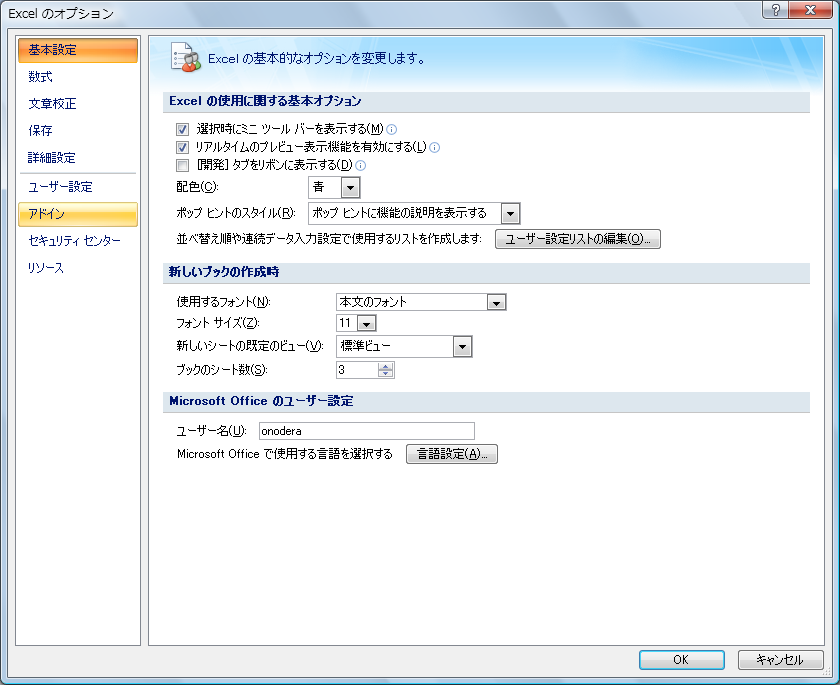The height and width of the screenshot is (685, 840).
Task: Select the 基本設定 category
Action: [78, 50]
